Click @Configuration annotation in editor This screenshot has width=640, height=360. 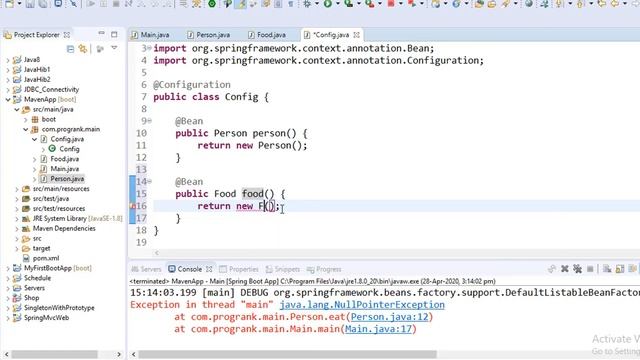192,84
